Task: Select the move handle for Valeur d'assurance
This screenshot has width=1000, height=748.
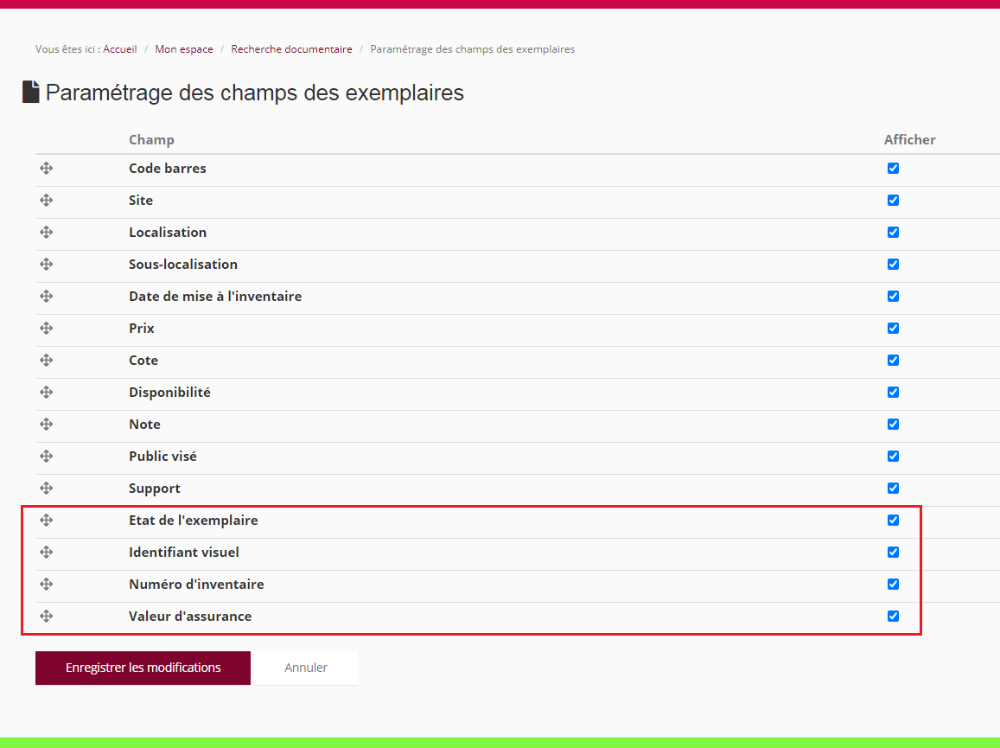Action: pos(46,616)
